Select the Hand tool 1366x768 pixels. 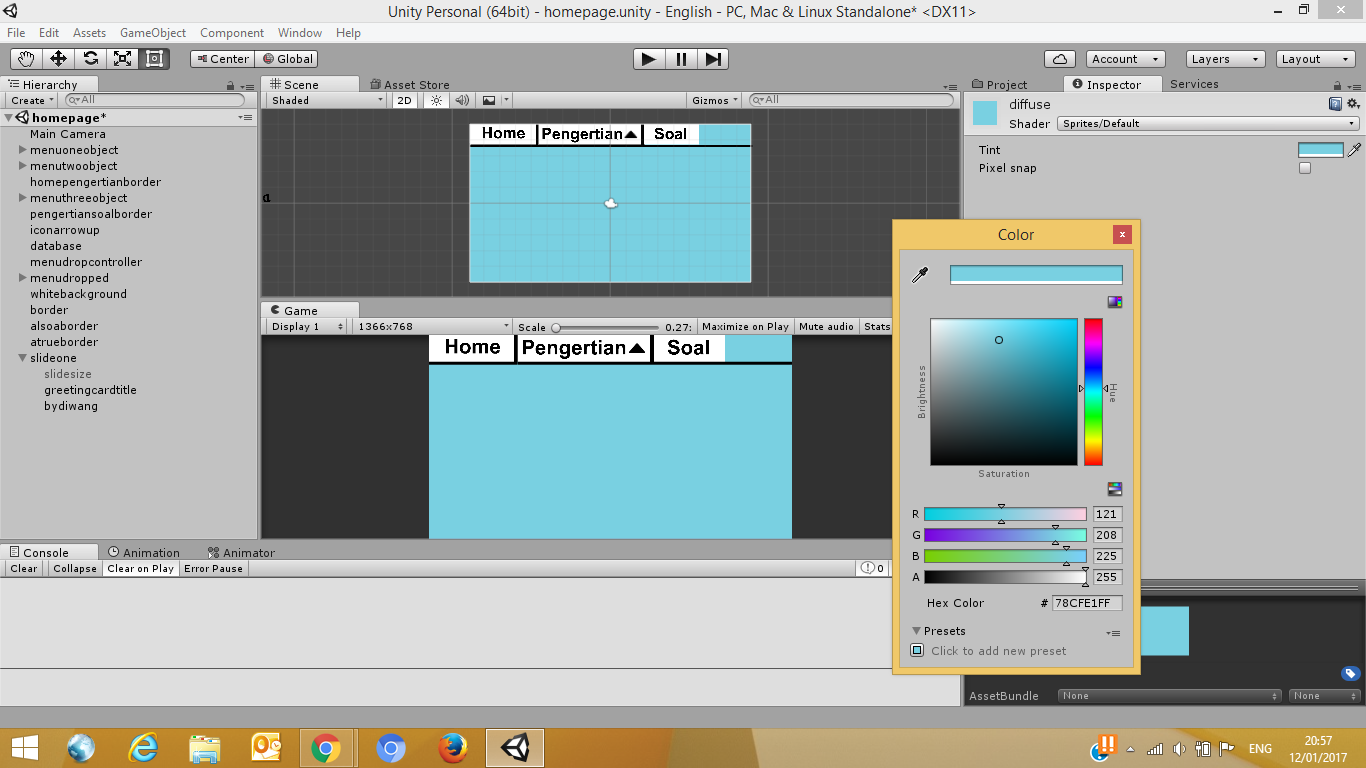26,59
